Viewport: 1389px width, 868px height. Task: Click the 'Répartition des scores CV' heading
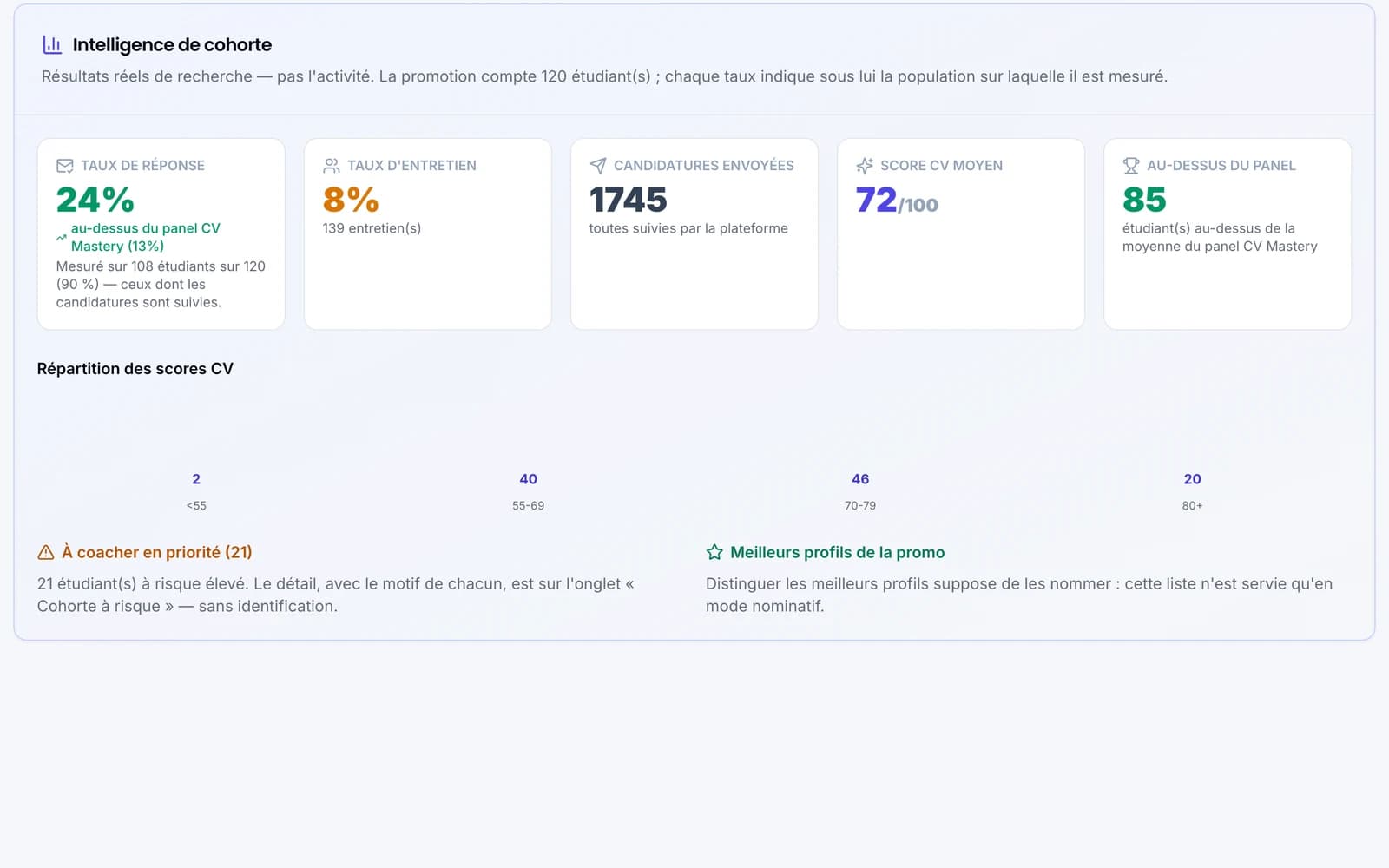135,369
